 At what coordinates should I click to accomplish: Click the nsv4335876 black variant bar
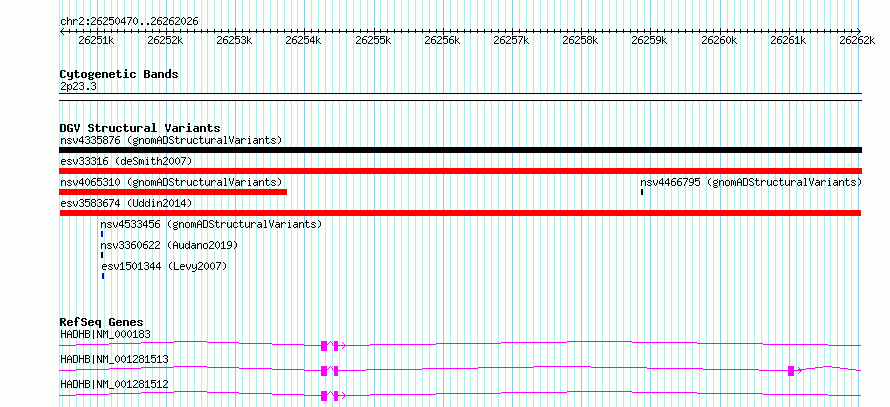point(460,150)
